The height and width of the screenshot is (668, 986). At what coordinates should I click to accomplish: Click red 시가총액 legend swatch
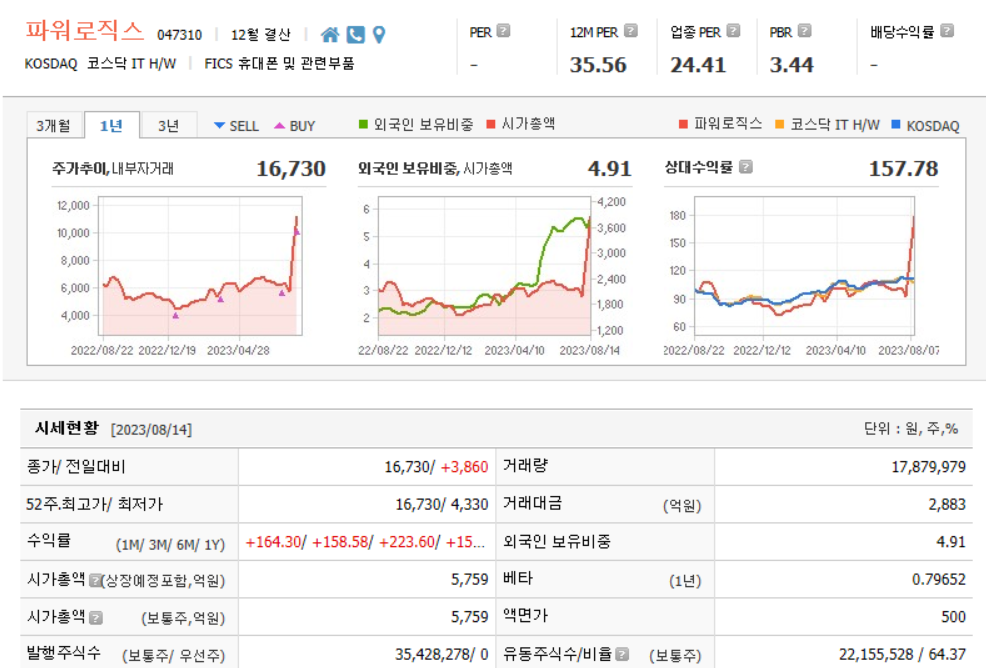click(x=491, y=124)
